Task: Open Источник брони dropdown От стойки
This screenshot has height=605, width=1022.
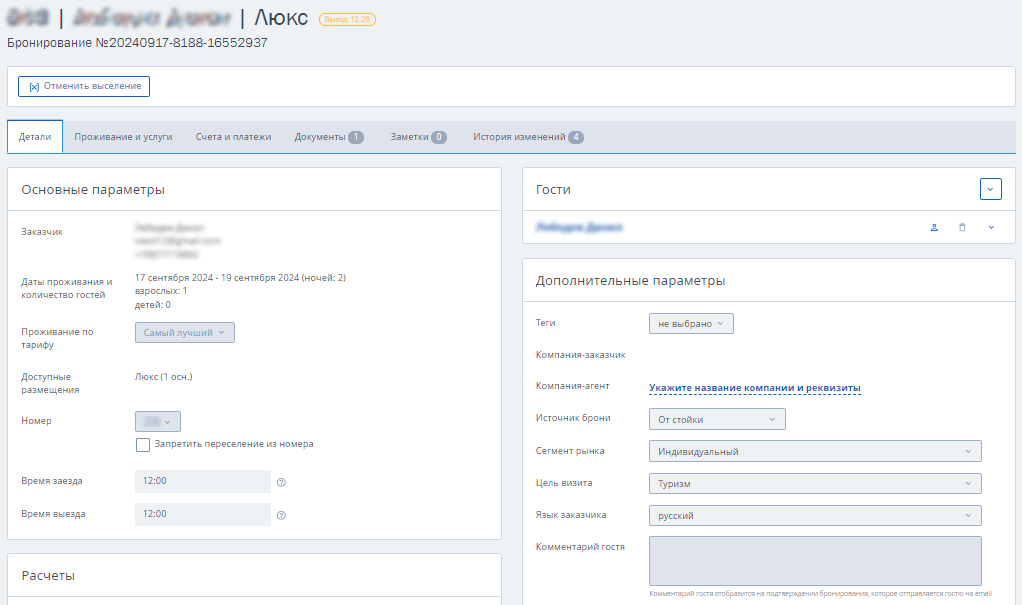Action: pos(717,419)
